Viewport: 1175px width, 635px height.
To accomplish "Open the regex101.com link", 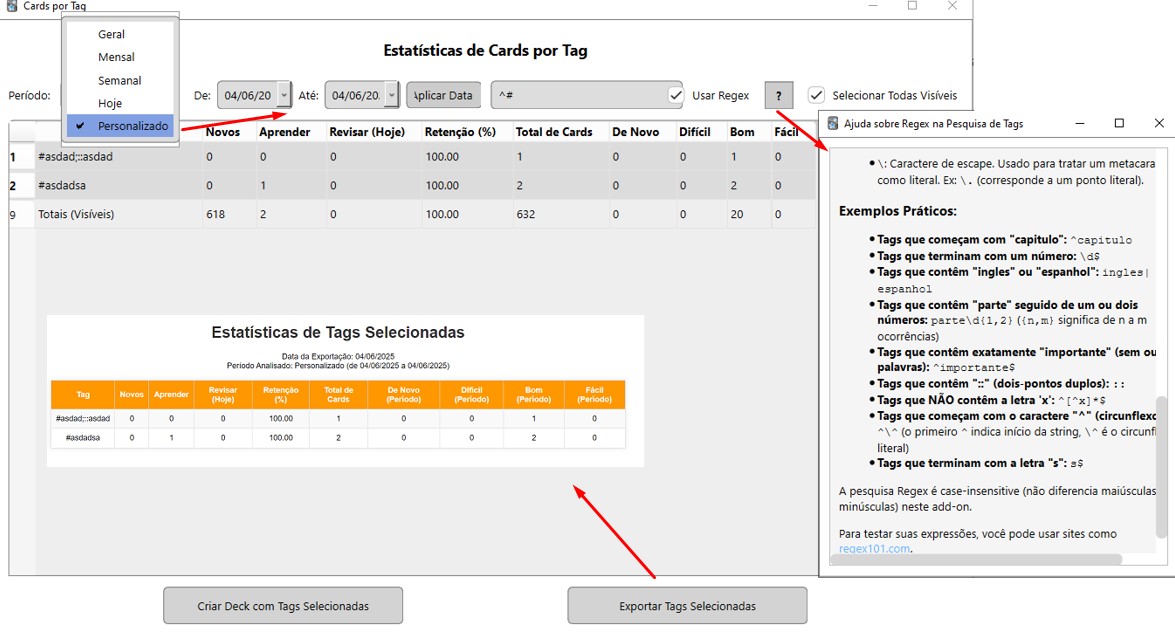I will [x=874, y=548].
